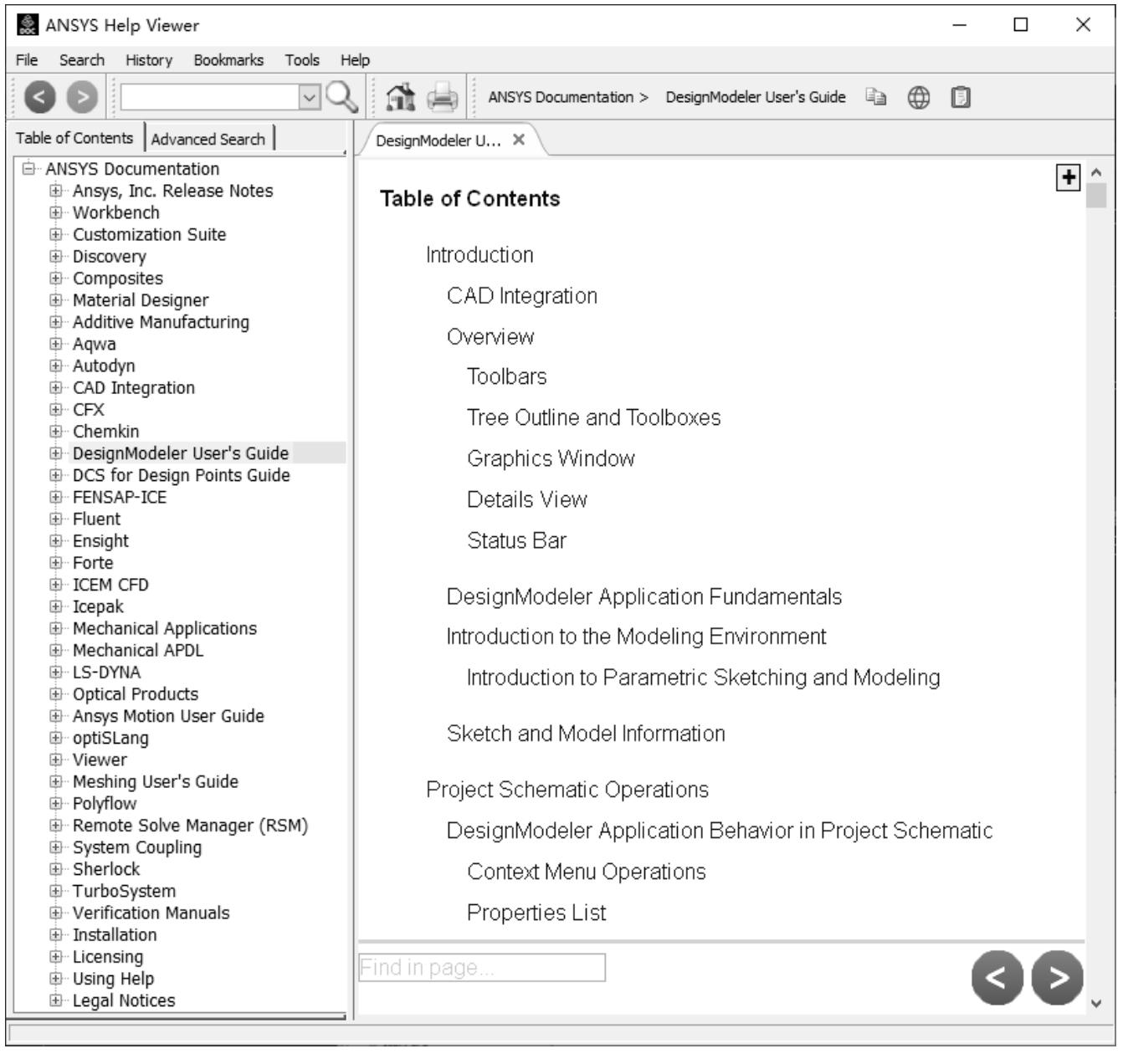Click DesignModeler User's Guide breadcrumb

tap(756, 97)
